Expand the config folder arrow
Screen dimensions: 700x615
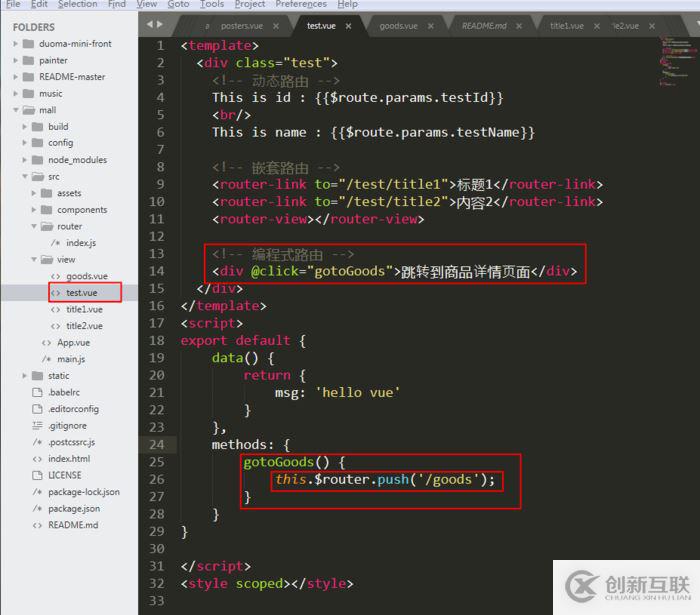pos(25,143)
